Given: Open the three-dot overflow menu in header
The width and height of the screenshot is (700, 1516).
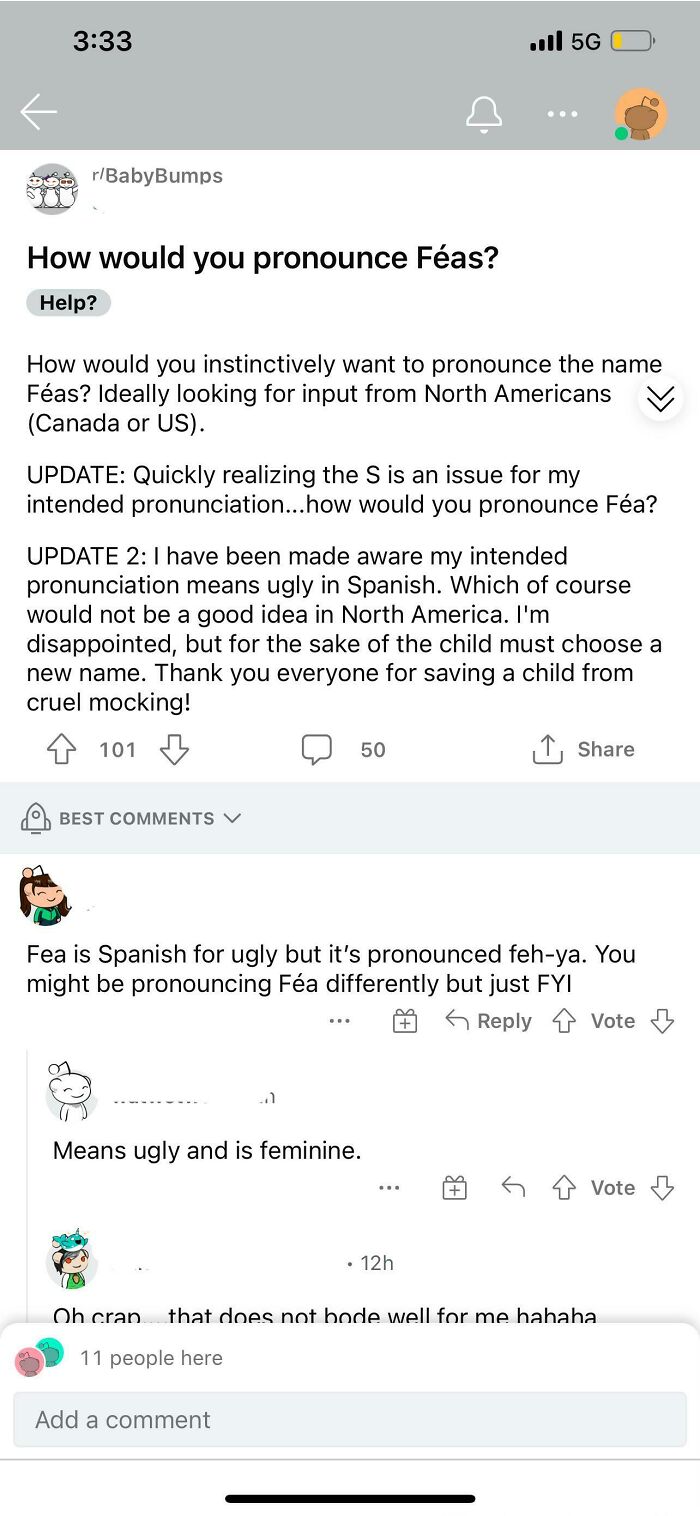Looking at the screenshot, I should (x=562, y=114).
